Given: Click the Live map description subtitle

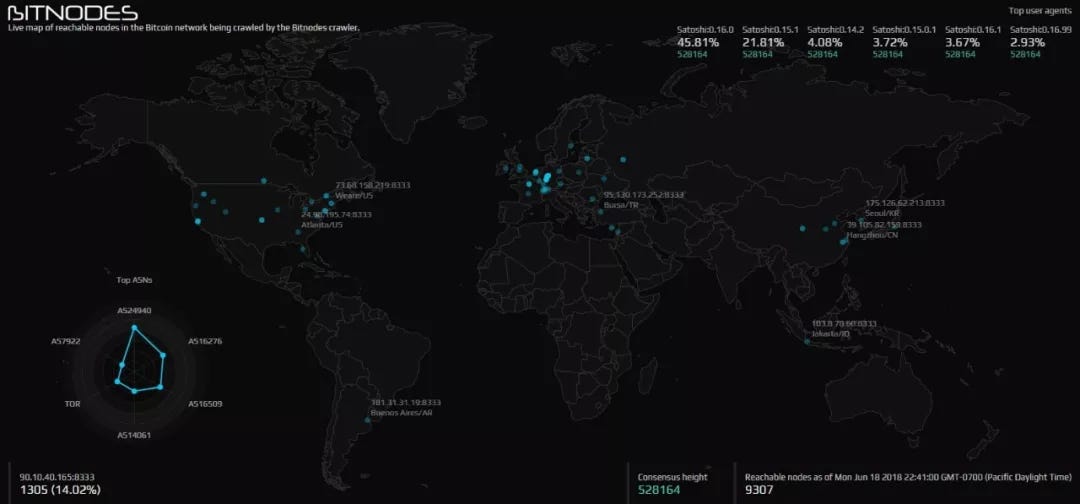Looking at the screenshot, I should coord(183,28).
